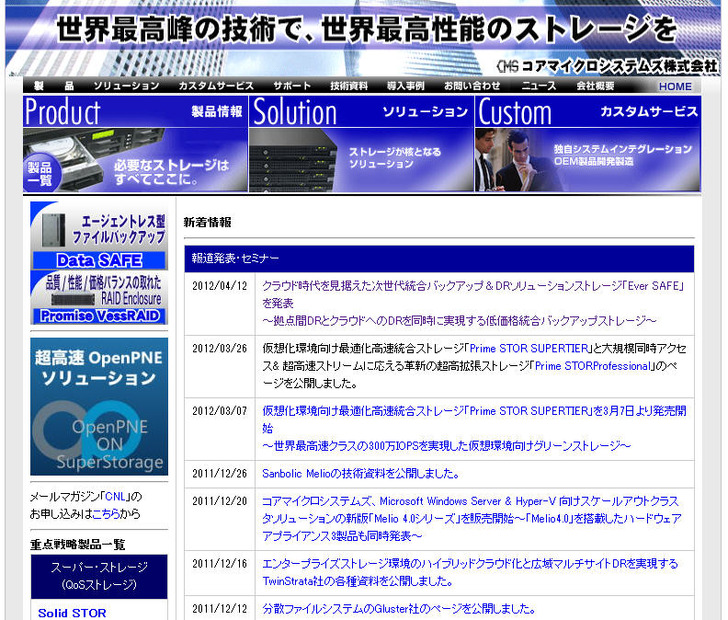This screenshot has height=620, width=728.
Task: Open the Gluster社 page announcement link
Action: pos(399,608)
